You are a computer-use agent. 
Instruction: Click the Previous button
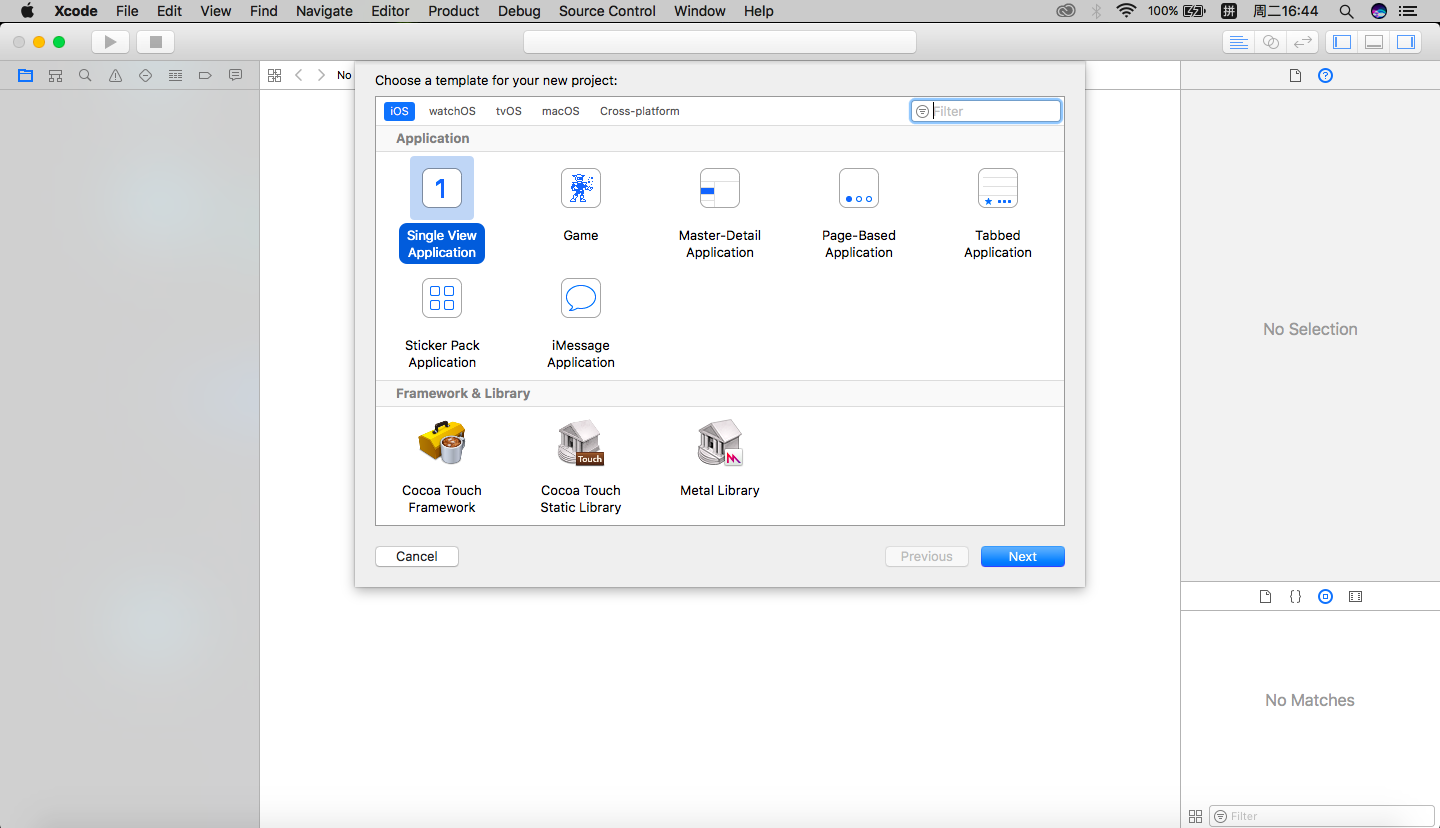coord(927,556)
